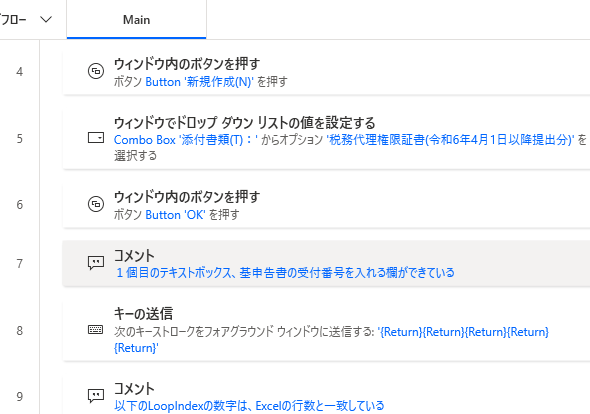Switch to the Main tab
Image resolution: width=590 pixels, height=414 pixels.
pyautogui.click(x=136, y=19)
